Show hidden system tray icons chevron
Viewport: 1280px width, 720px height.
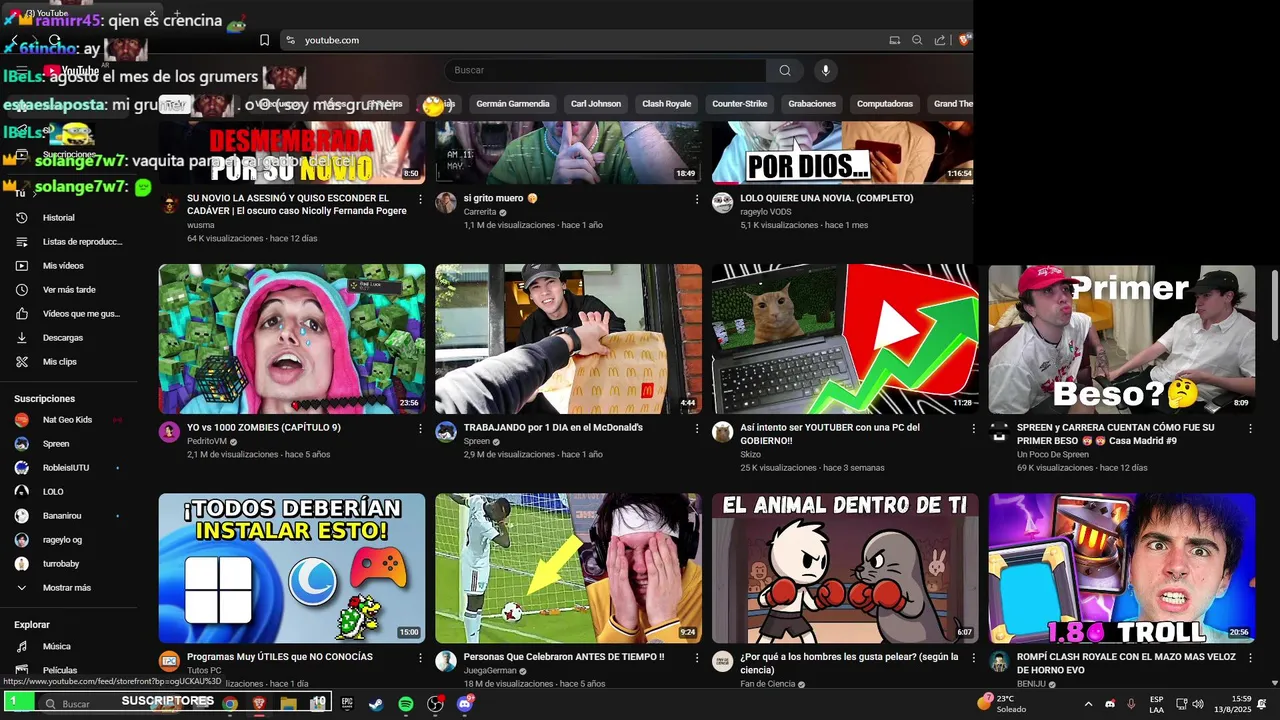(x=1088, y=704)
